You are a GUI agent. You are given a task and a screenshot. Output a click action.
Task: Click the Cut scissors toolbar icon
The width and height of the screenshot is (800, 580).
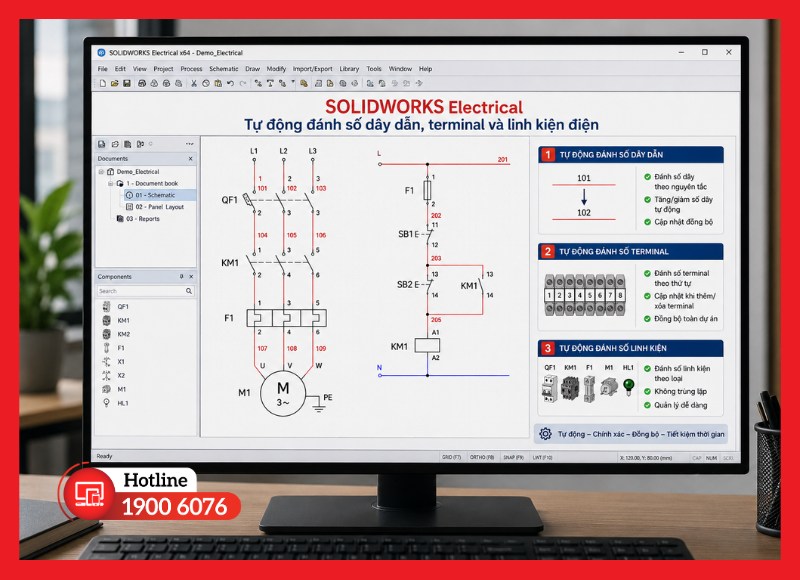click(194, 83)
